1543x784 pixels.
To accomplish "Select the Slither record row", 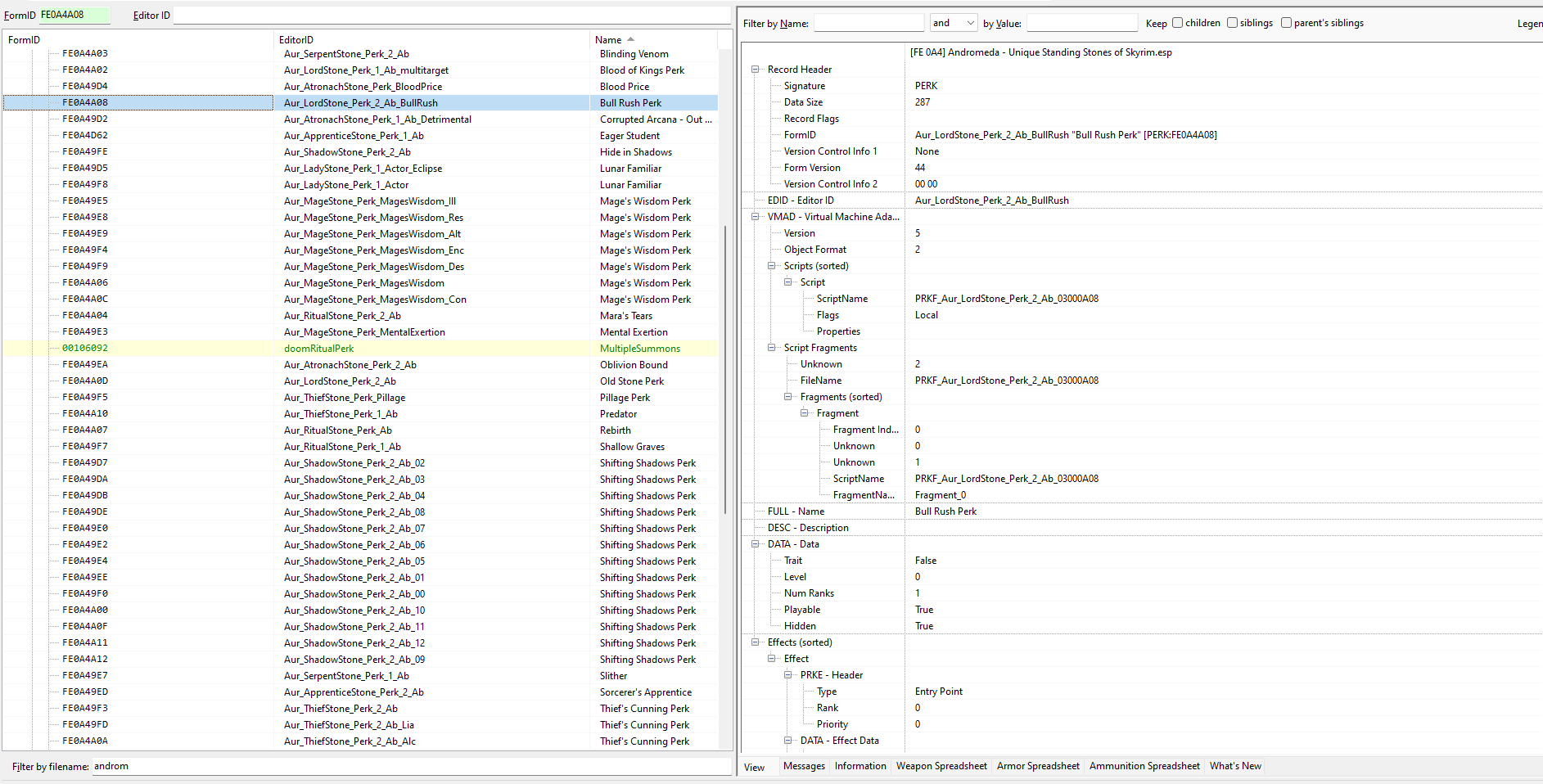I will [x=360, y=676].
